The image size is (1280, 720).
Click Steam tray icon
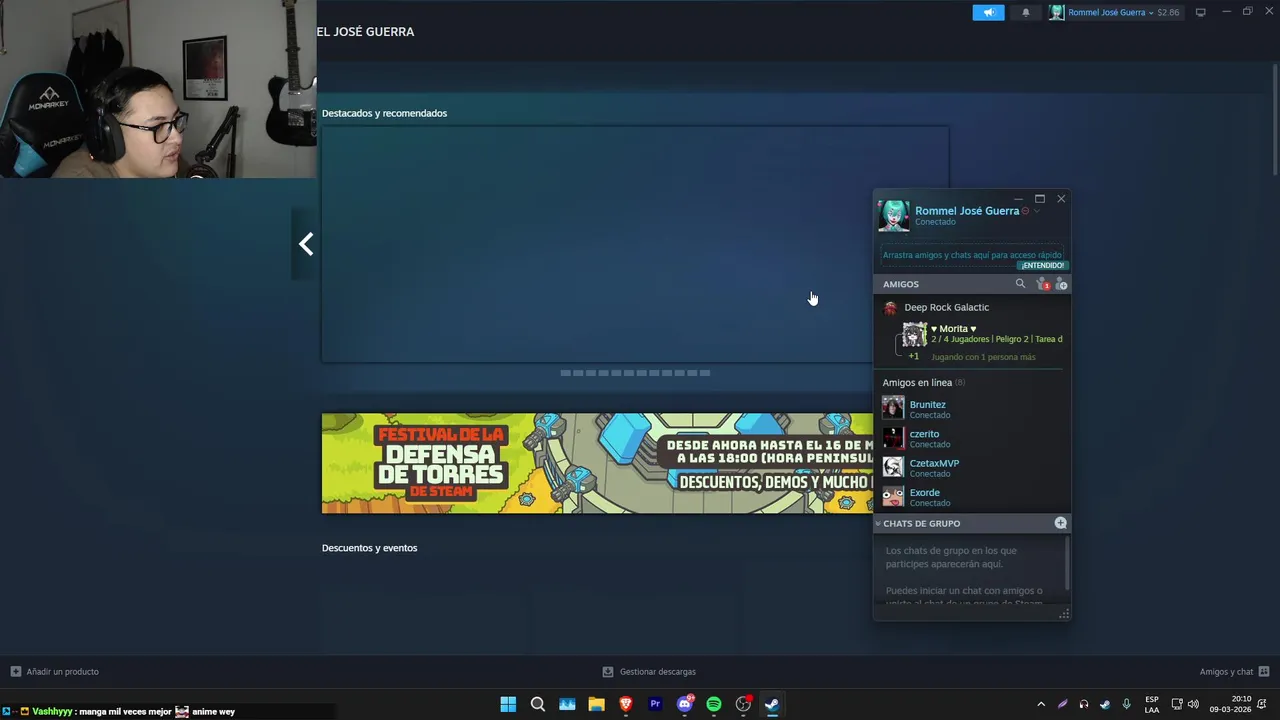[x=1105, y=704]
